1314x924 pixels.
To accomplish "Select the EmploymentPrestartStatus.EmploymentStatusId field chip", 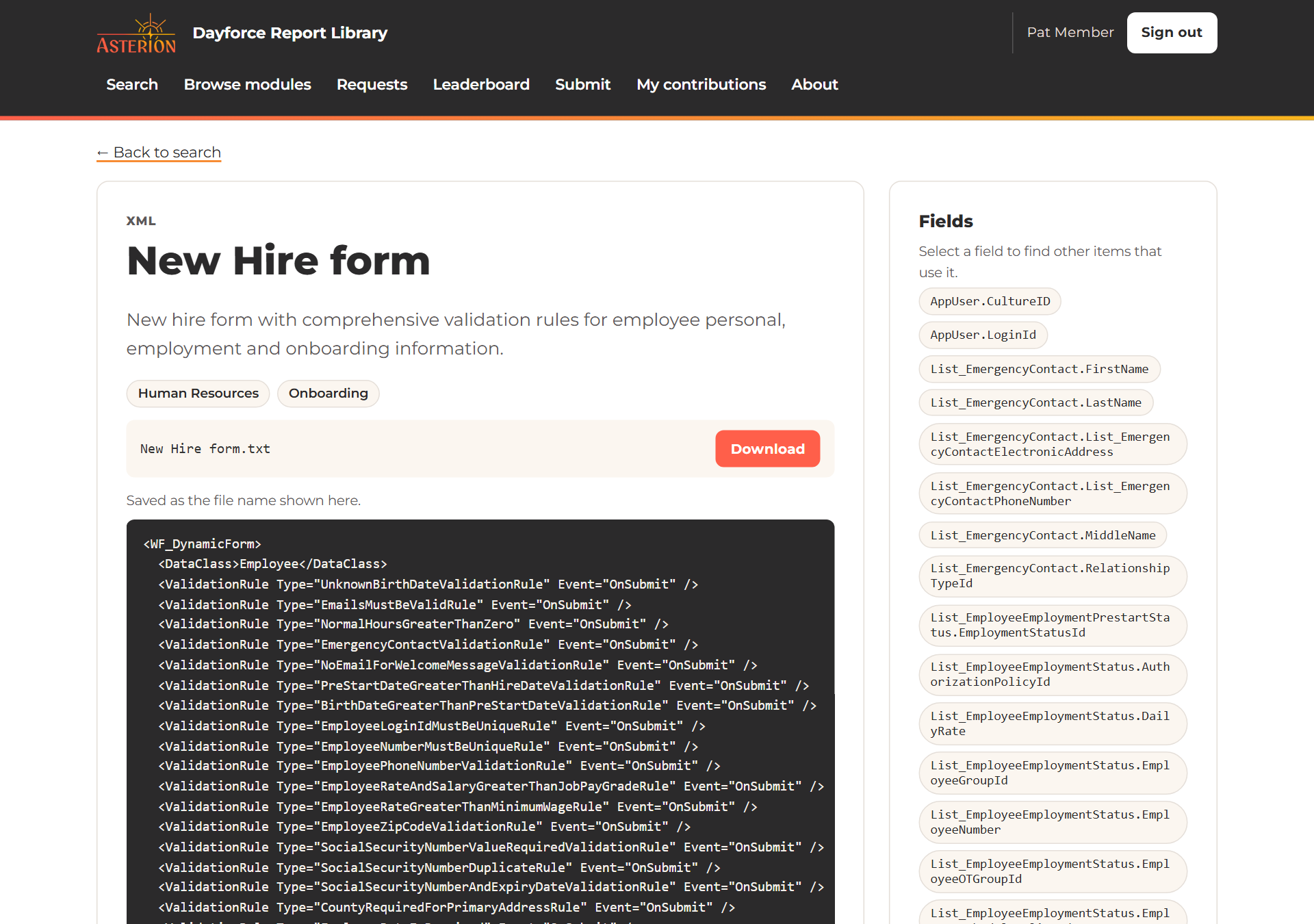I will pyautogui.click(x=1053, y=625).
